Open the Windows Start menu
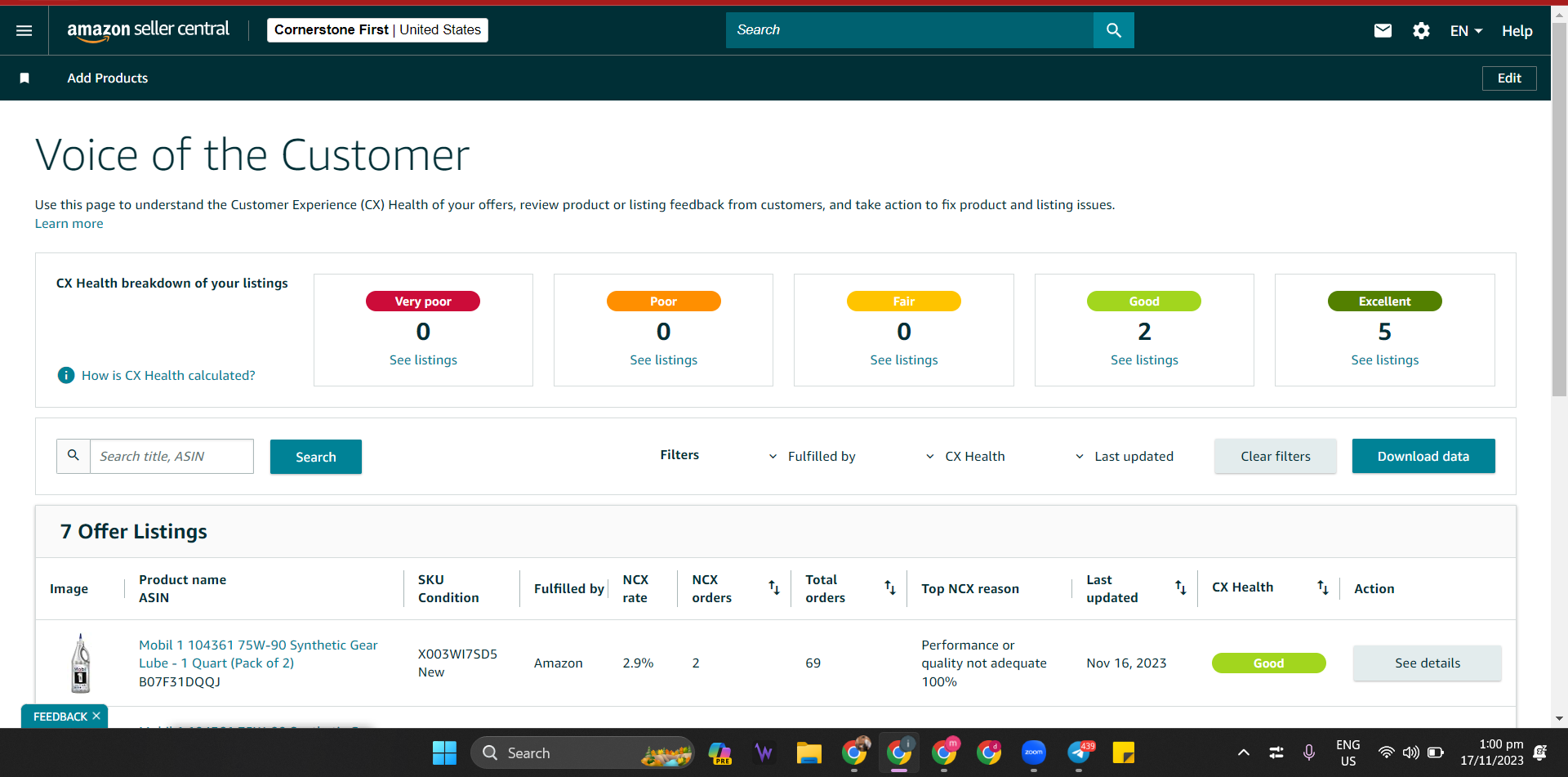The width and height of the screenshot is (1568, 777). [444, 752]
